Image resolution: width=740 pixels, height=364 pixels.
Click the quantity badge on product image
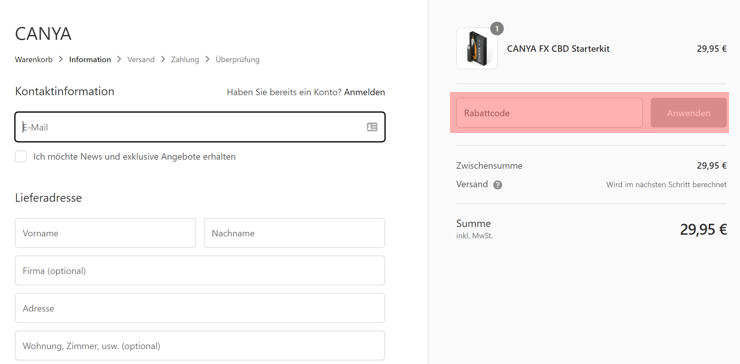497,28
